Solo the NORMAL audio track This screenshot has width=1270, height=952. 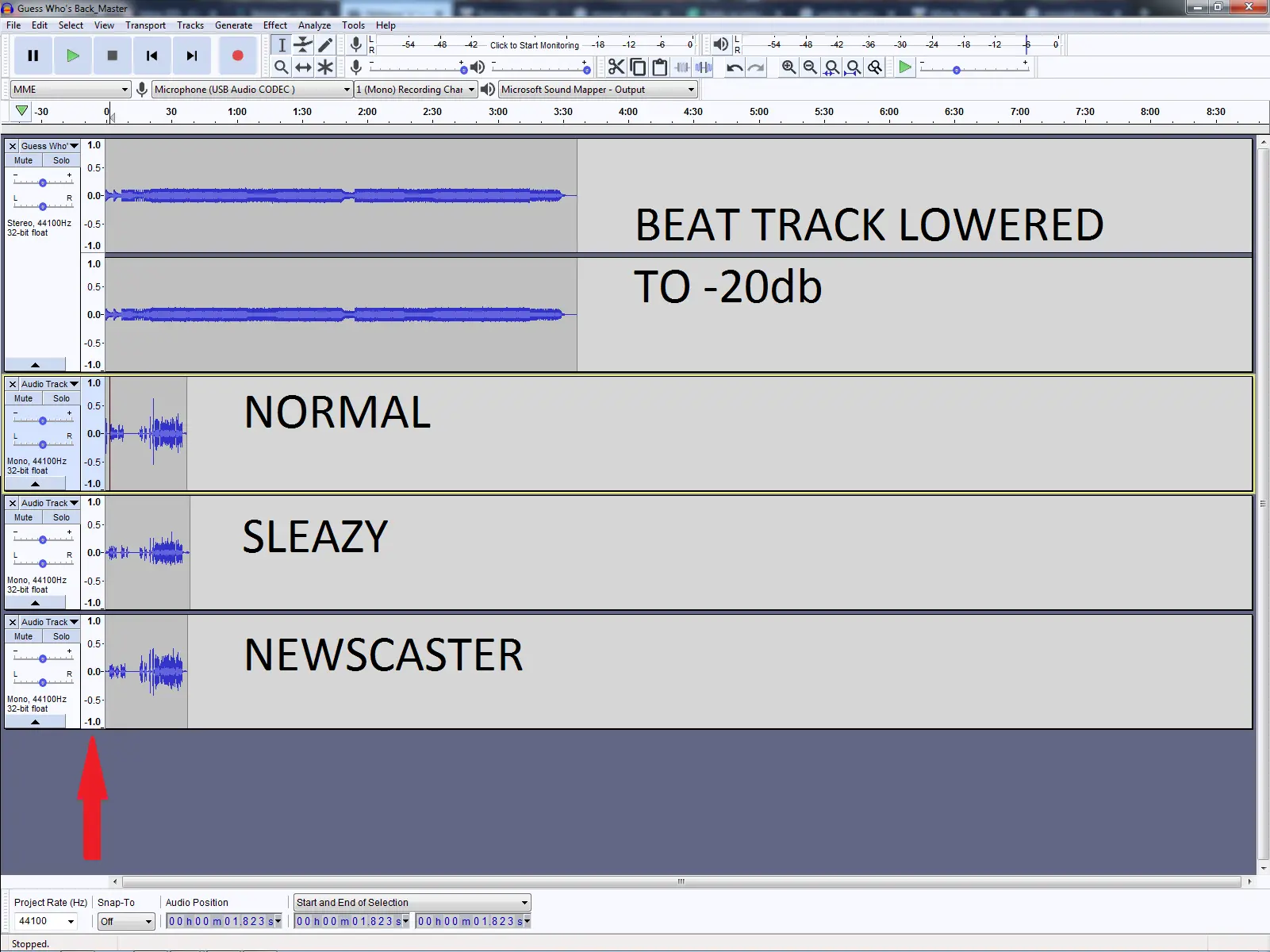(x=61, y=398)
